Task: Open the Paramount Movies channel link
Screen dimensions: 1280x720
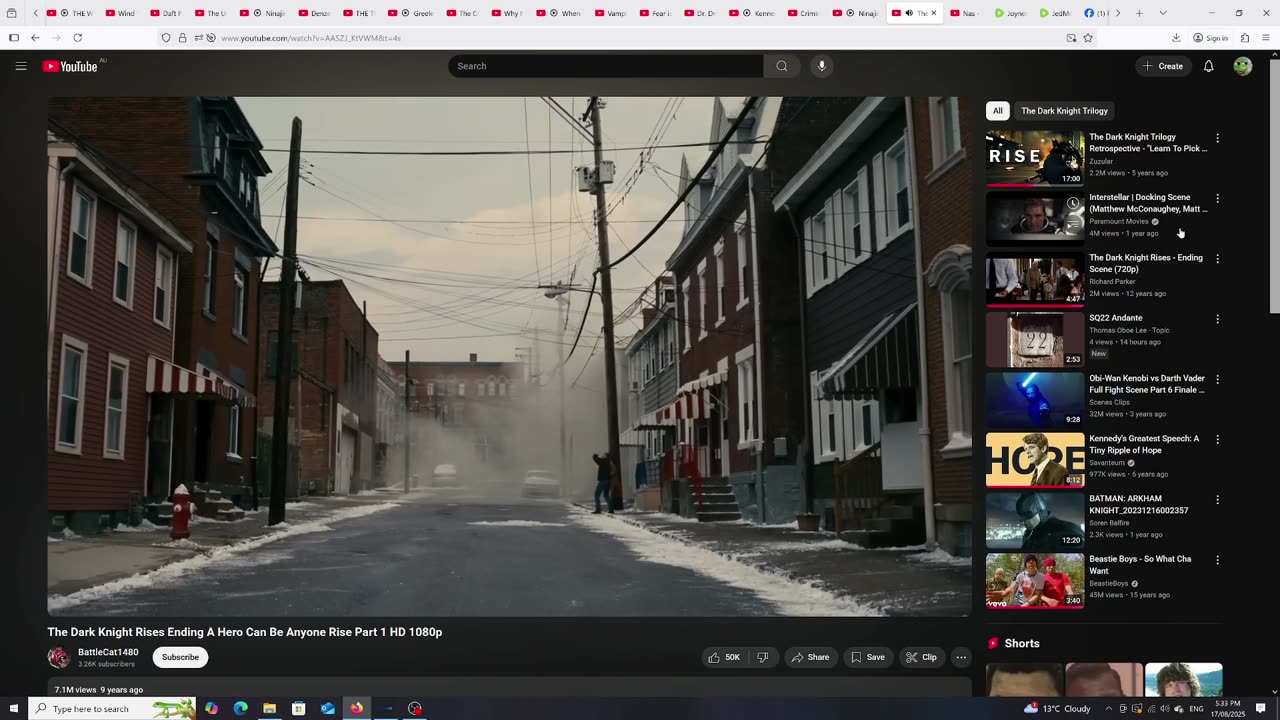Action: tap(1119, 221)
